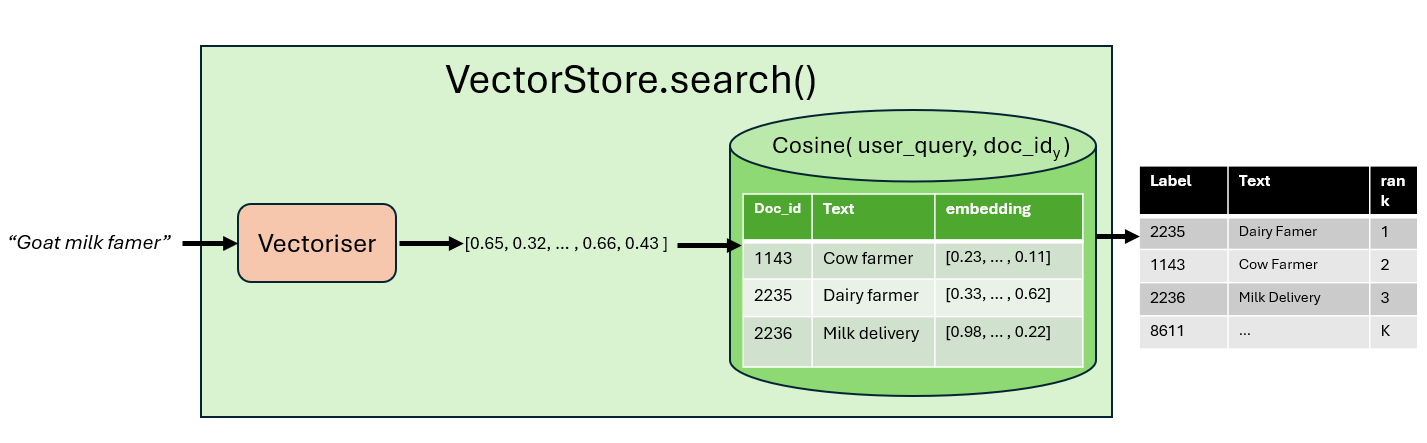This screenshot has width=1427, height=443.
Task: Click the Cosine similarity cylinder label
Action: [x=920, y=146]
